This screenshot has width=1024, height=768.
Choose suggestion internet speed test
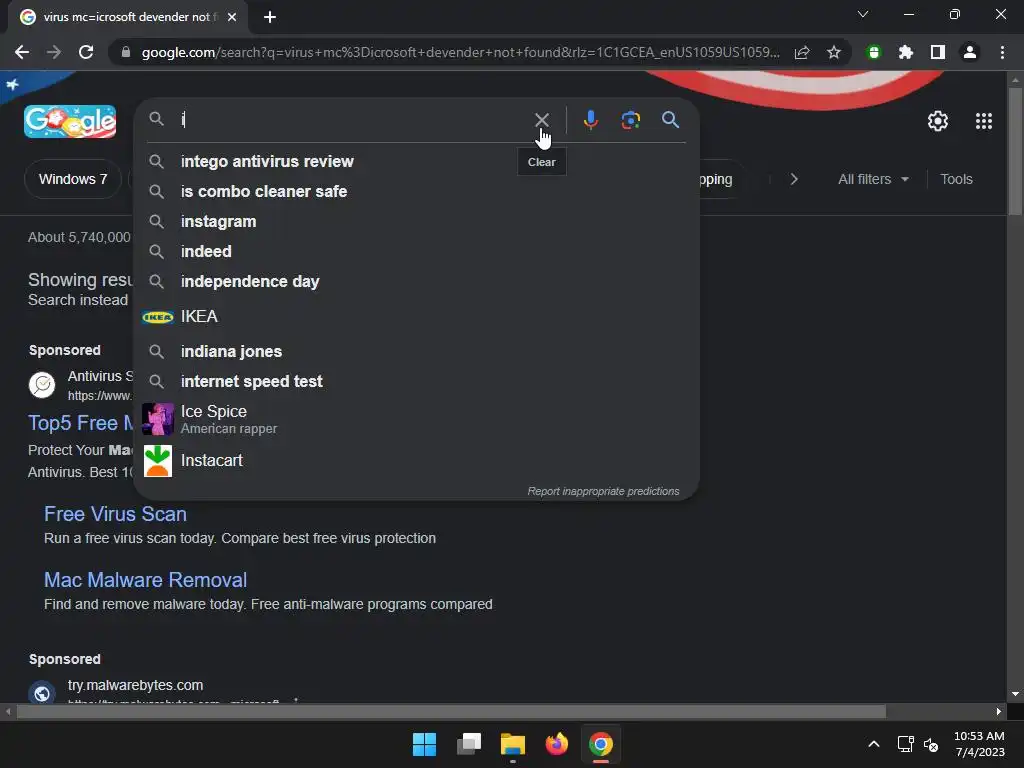coord(416,381)
